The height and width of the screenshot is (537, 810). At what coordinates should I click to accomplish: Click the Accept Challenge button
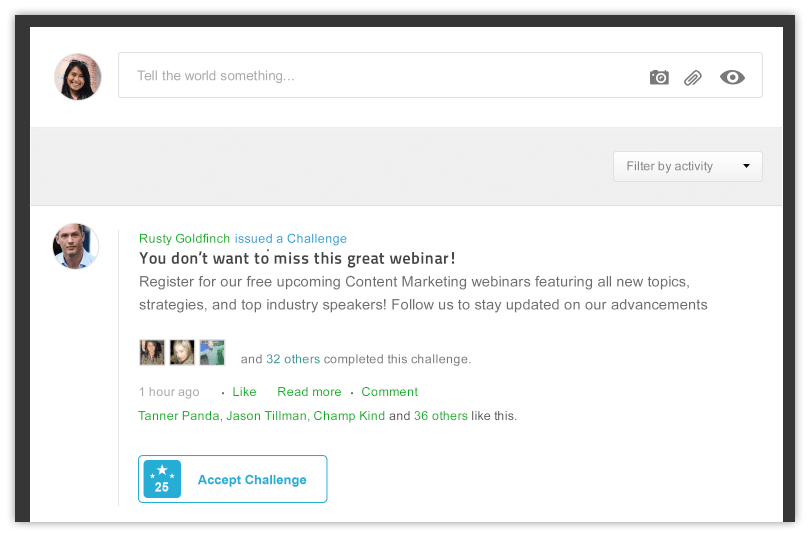[x=232, y=479]
